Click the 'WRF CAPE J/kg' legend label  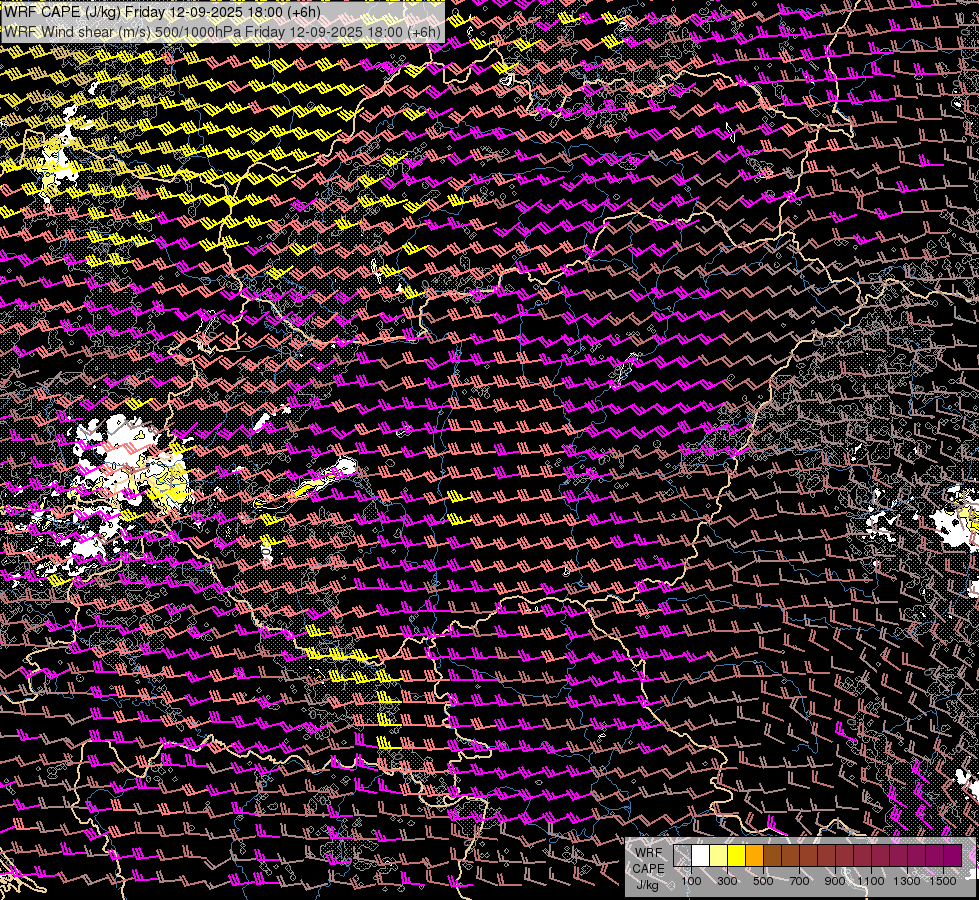648,869
